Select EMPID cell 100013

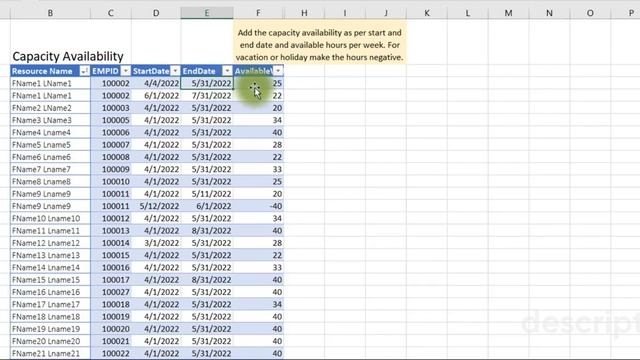click(x=111, y=231)
